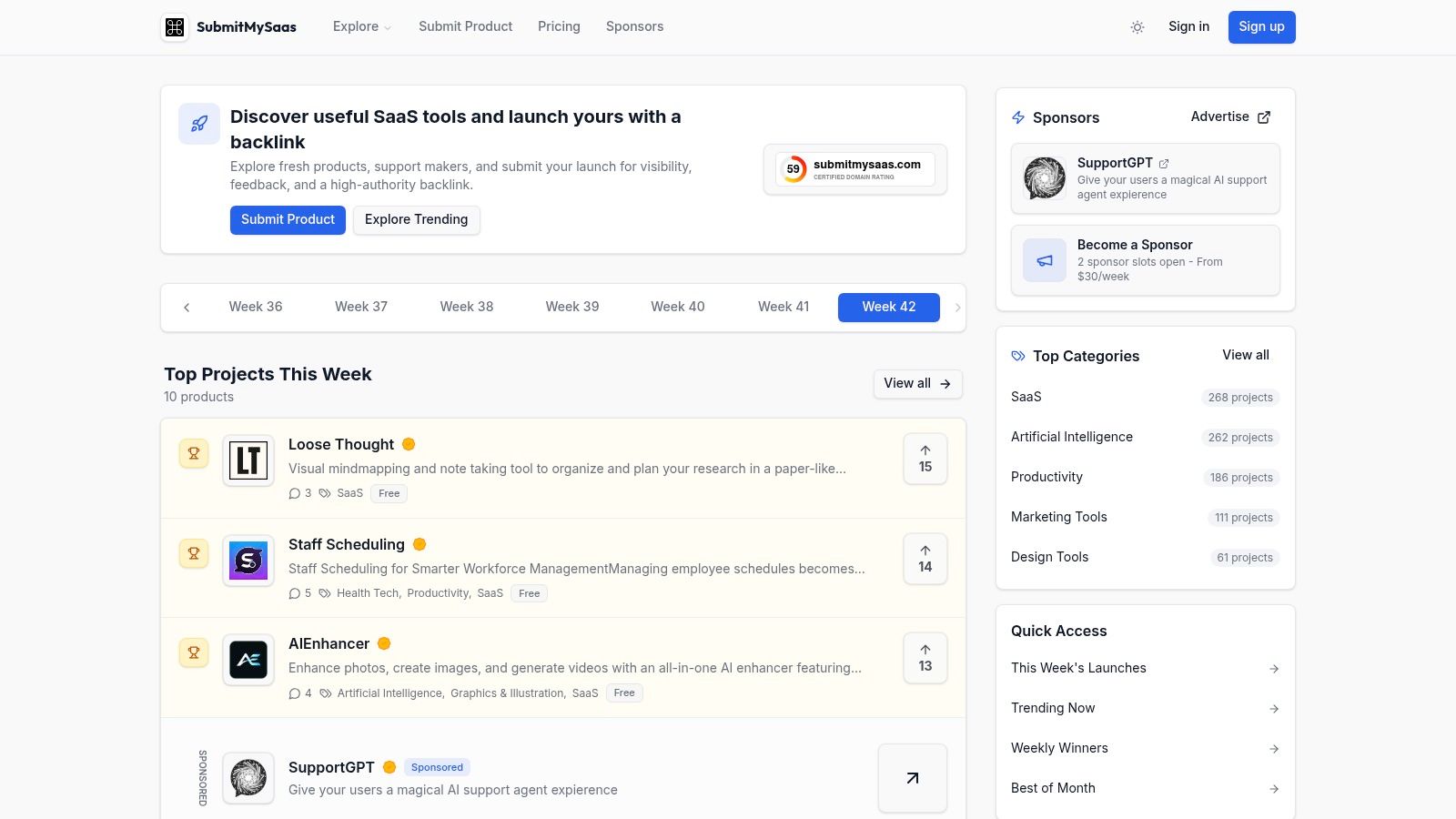Click the blue Submit Product hero button
1456x819 pixels.
(288, 219)
